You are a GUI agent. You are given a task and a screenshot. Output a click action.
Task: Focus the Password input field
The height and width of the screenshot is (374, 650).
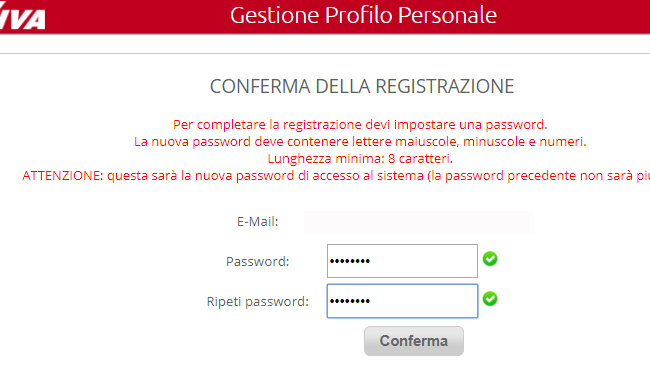tap(402, 261)
